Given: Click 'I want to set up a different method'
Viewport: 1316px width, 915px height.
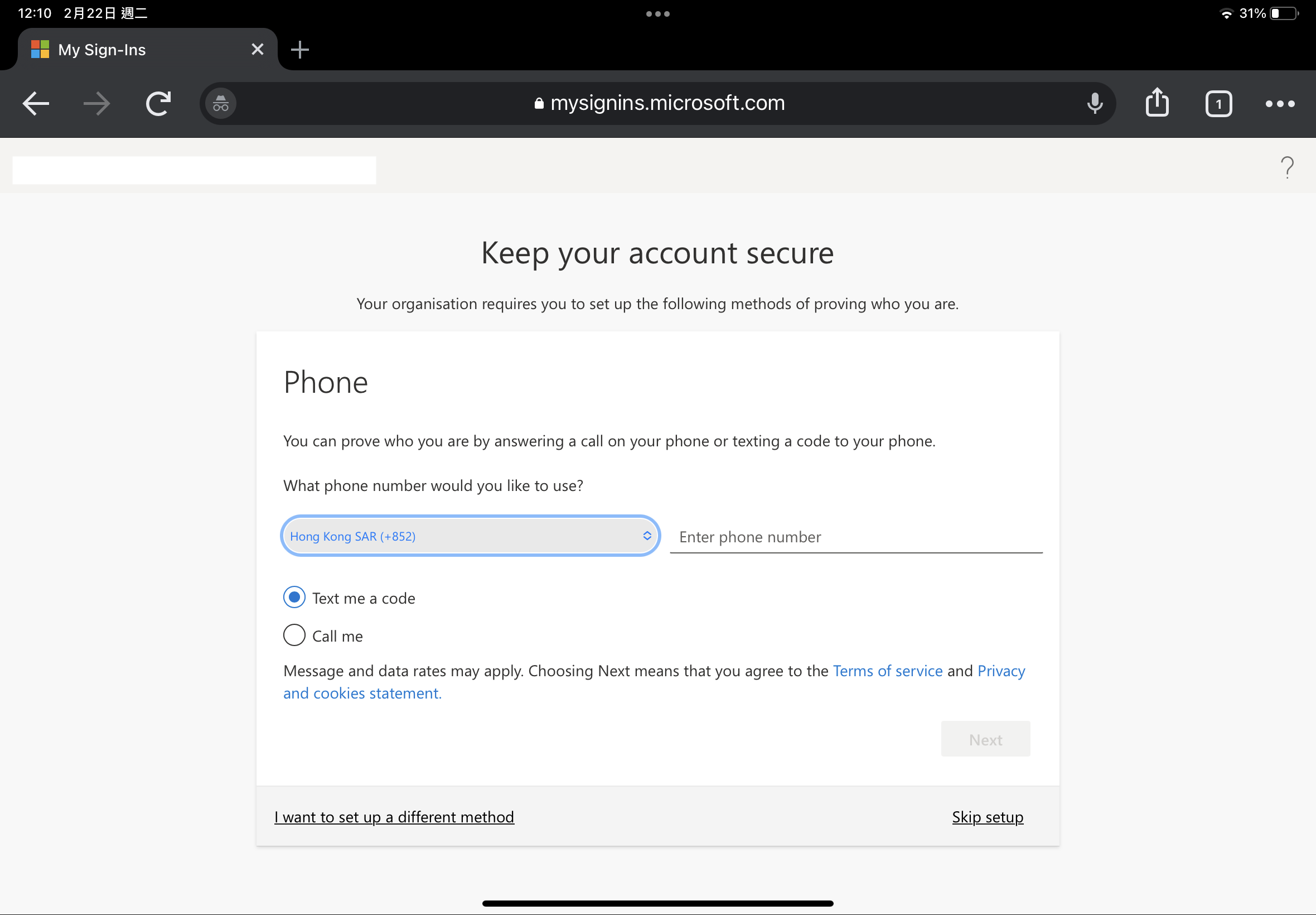Looking at the screenshot, I should pyautogui.click(x=394, y=817).
